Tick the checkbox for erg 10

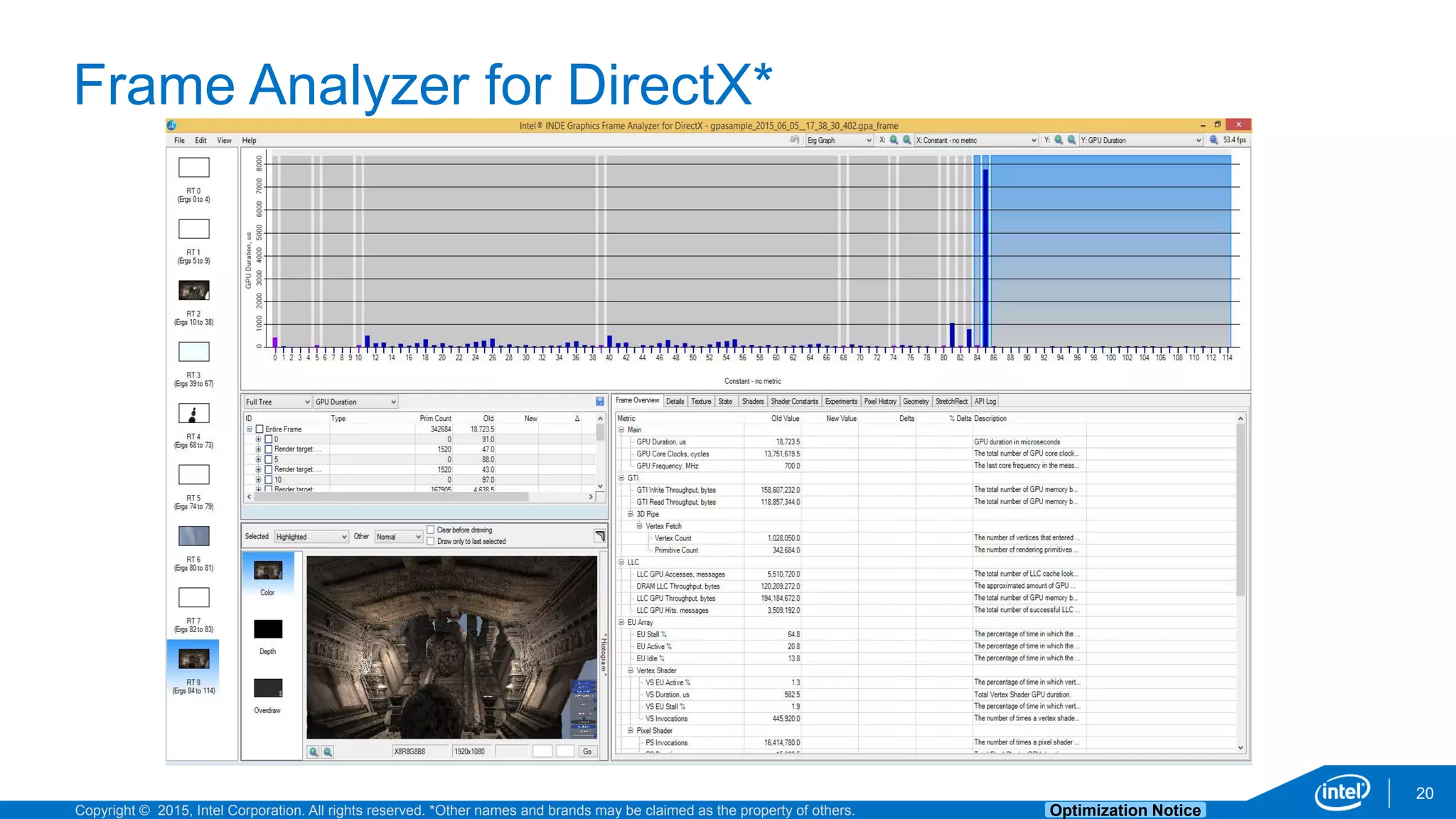pos(269,480)
